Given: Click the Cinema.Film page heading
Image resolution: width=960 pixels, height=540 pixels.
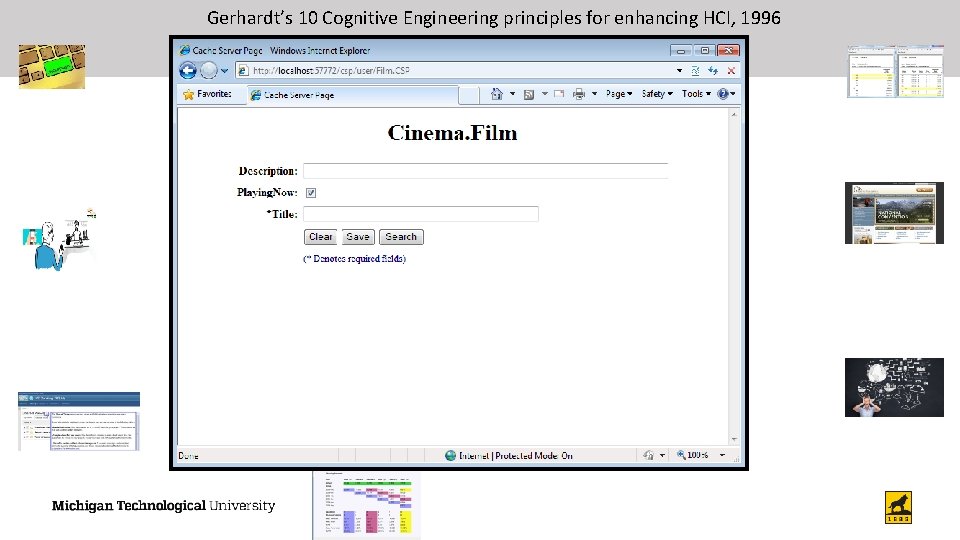Looking at the screenshot, I should pyautogui.click(x=452, y=133).
